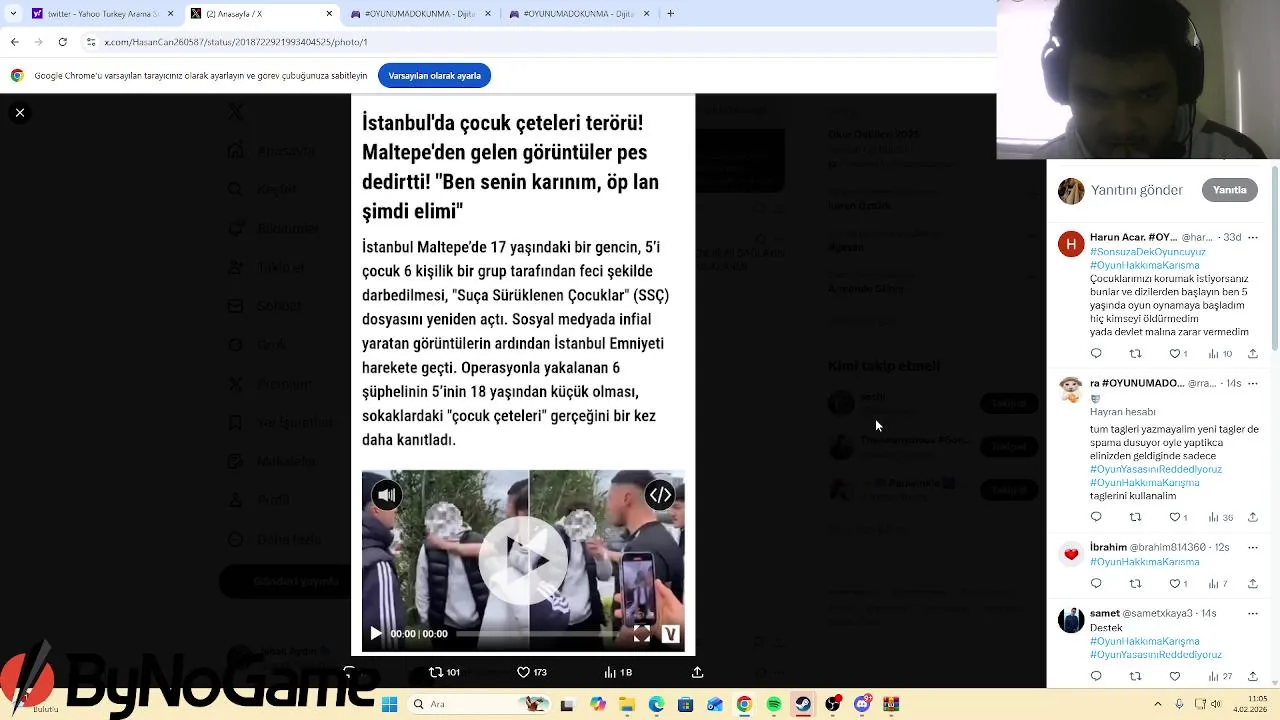Expand hidden system tray icons chevron
Image resolution: width=1280 pixels, height=720 pixels.
point(1158,704)
